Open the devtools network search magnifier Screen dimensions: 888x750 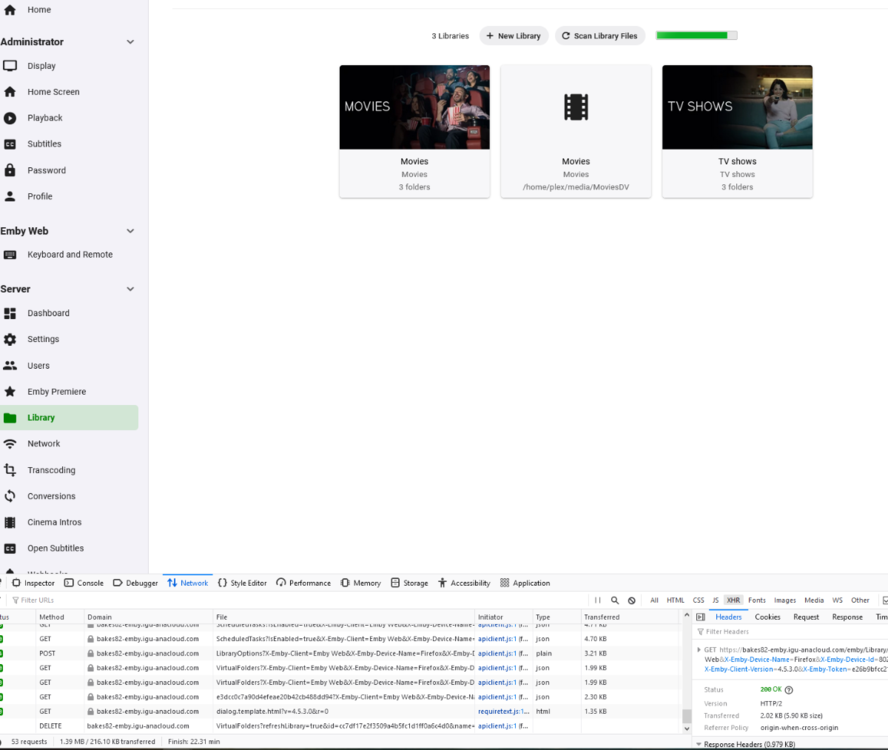pyautogui.click(x=614, y=600)
